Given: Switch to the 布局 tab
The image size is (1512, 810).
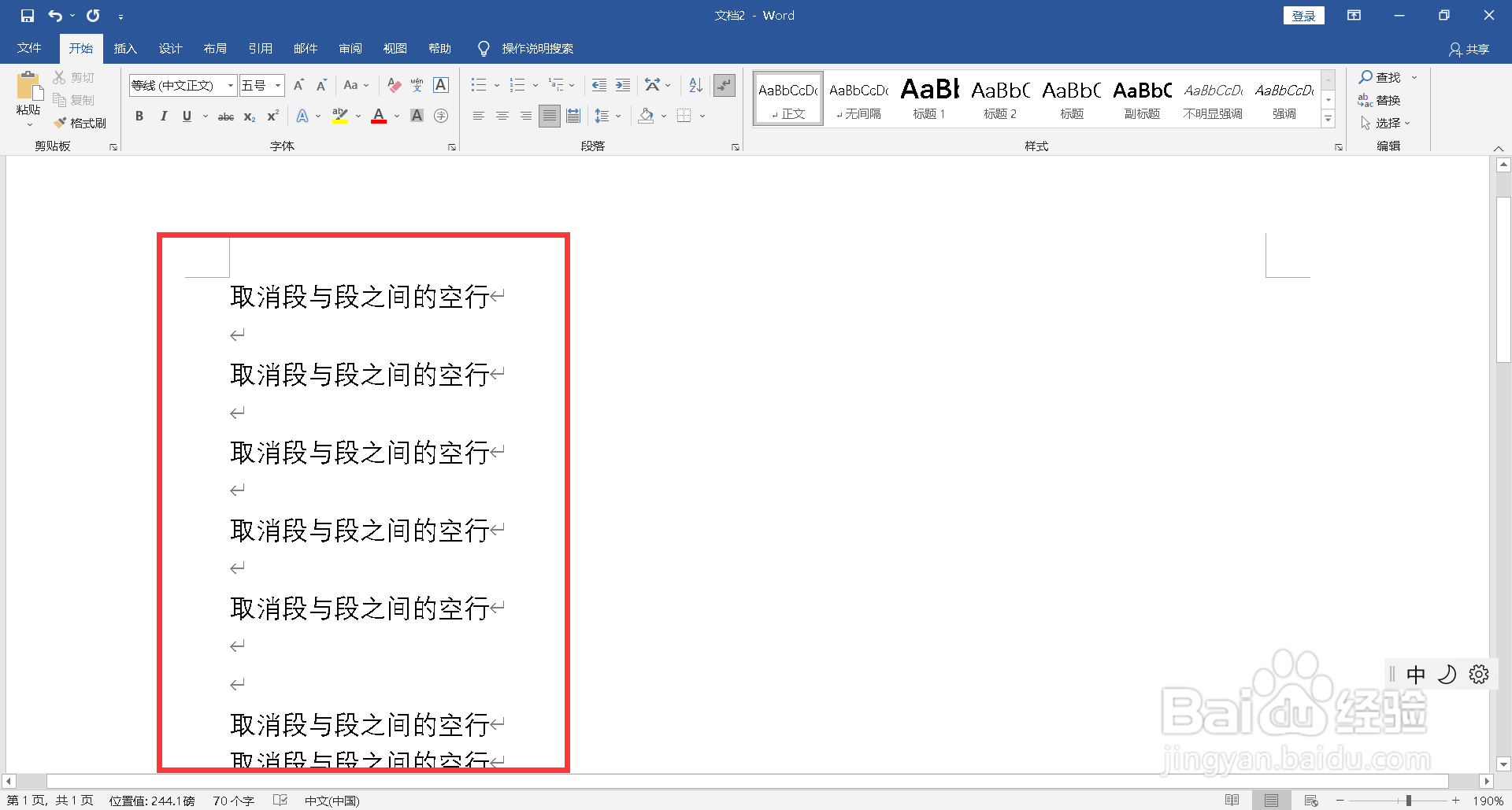Looking at the screenshot, I should 215,48.
